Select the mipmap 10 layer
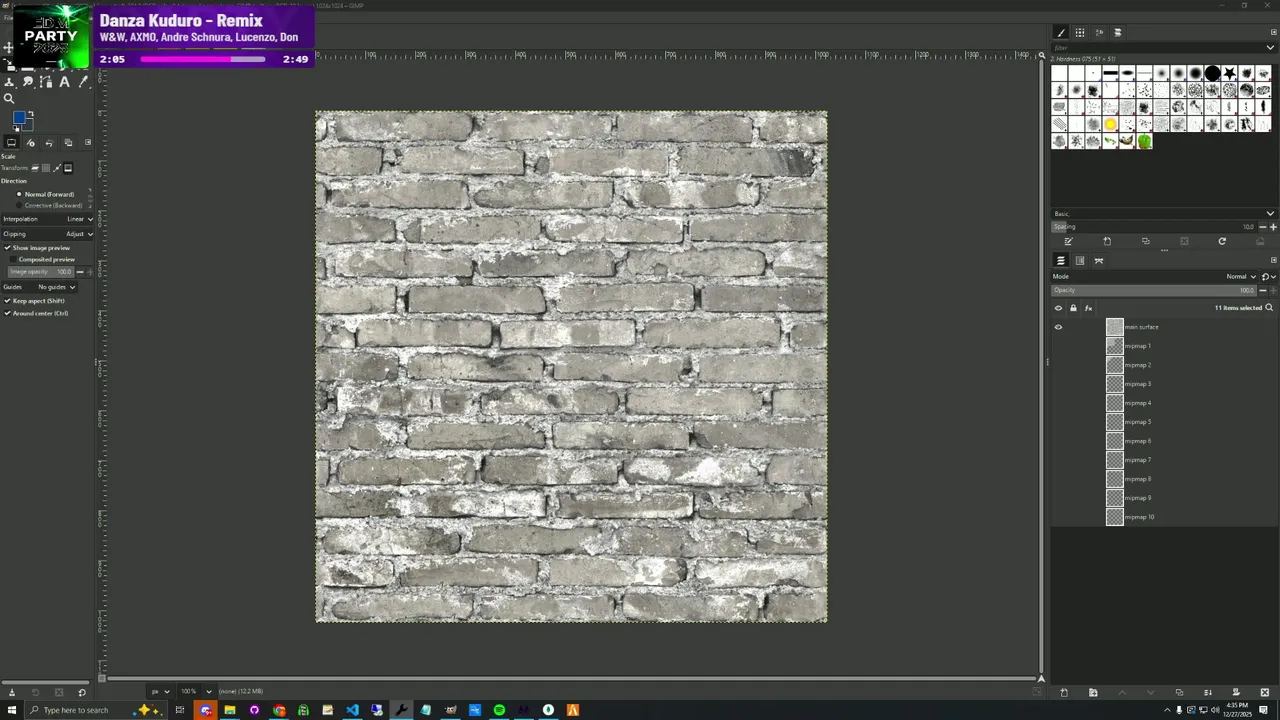 (1164, 517)
